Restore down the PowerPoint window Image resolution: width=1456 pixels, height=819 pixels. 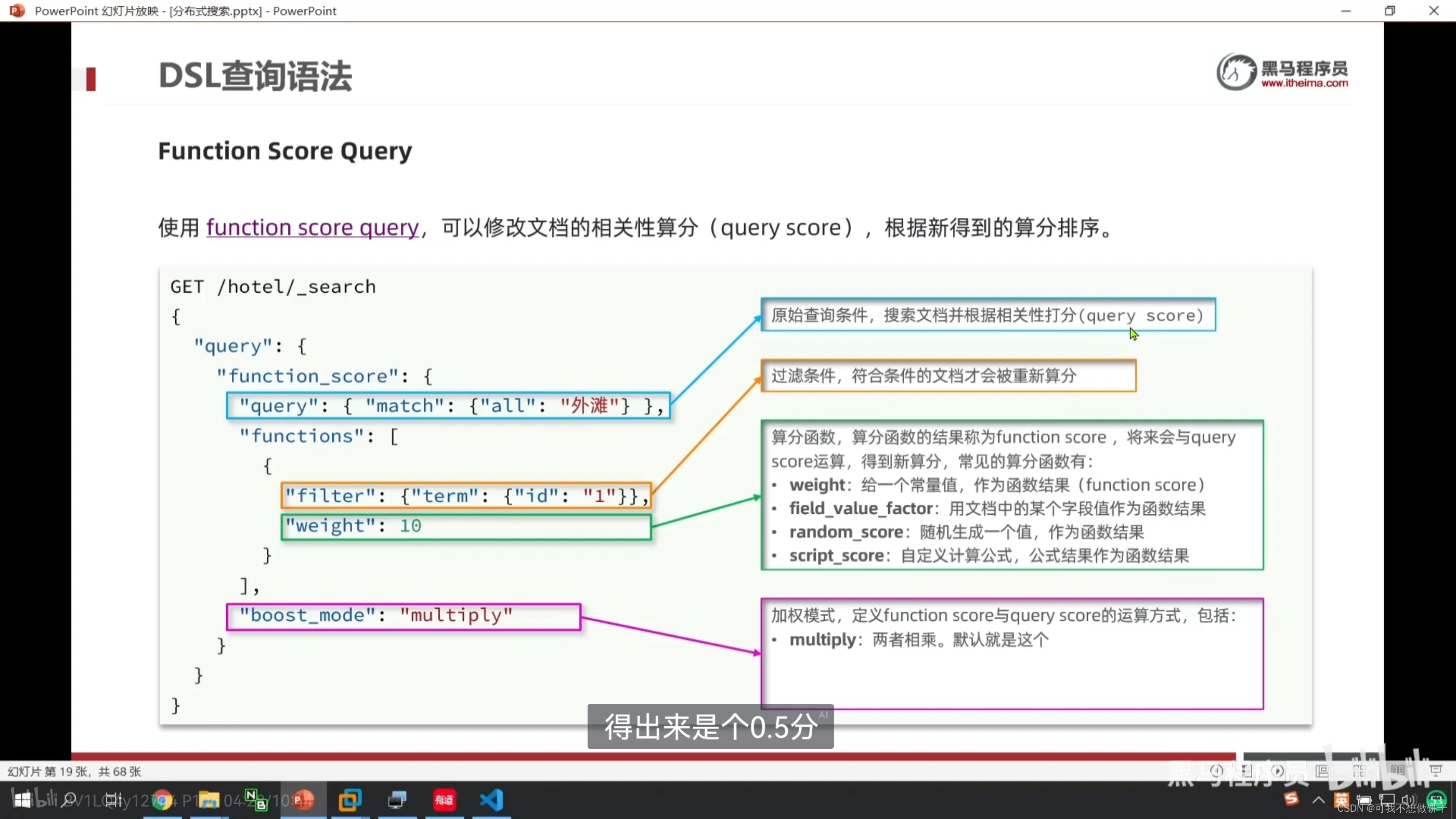[1390, 11]
